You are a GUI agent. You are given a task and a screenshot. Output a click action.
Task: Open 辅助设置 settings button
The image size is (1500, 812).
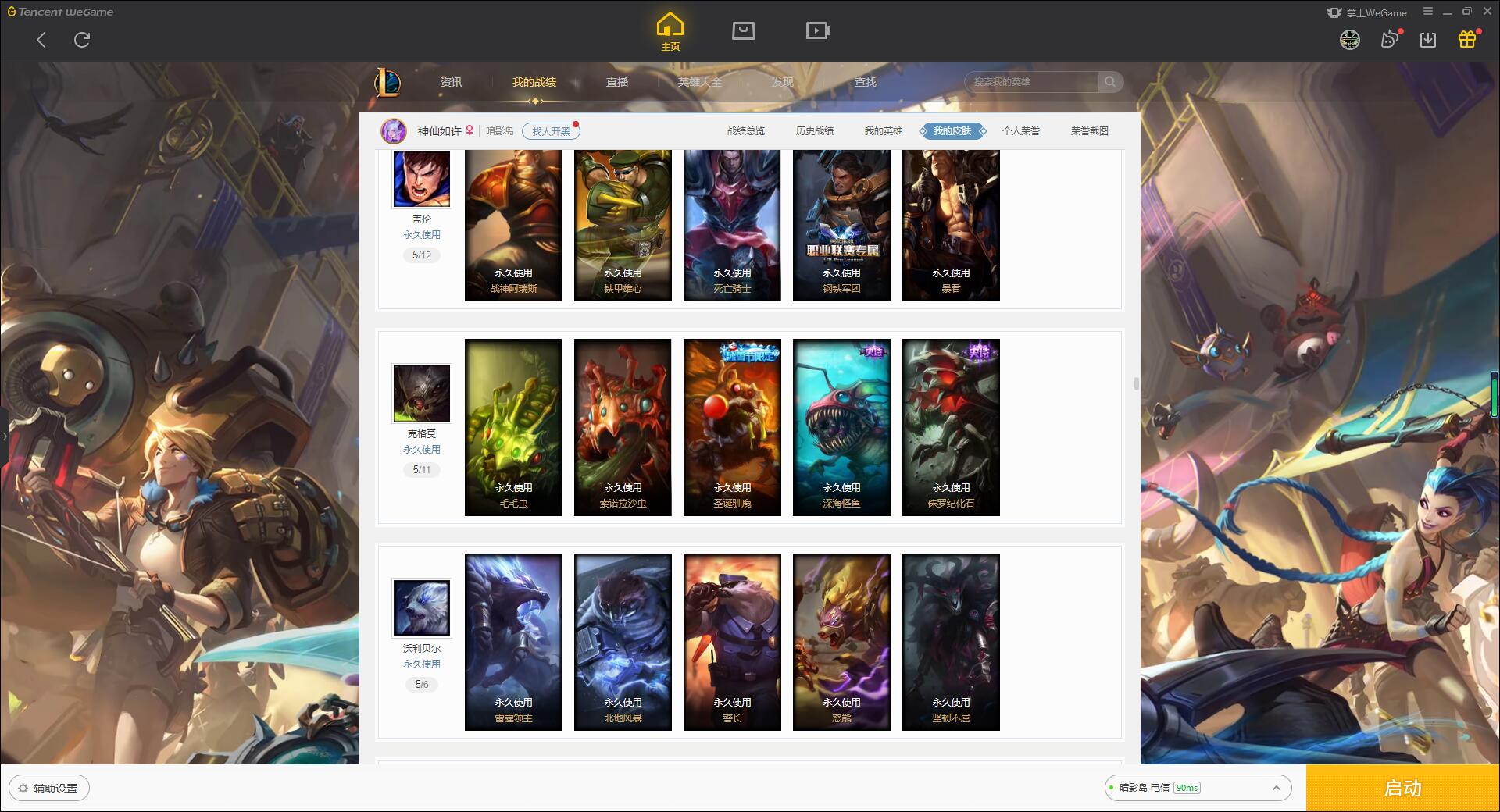click(48, 789)
